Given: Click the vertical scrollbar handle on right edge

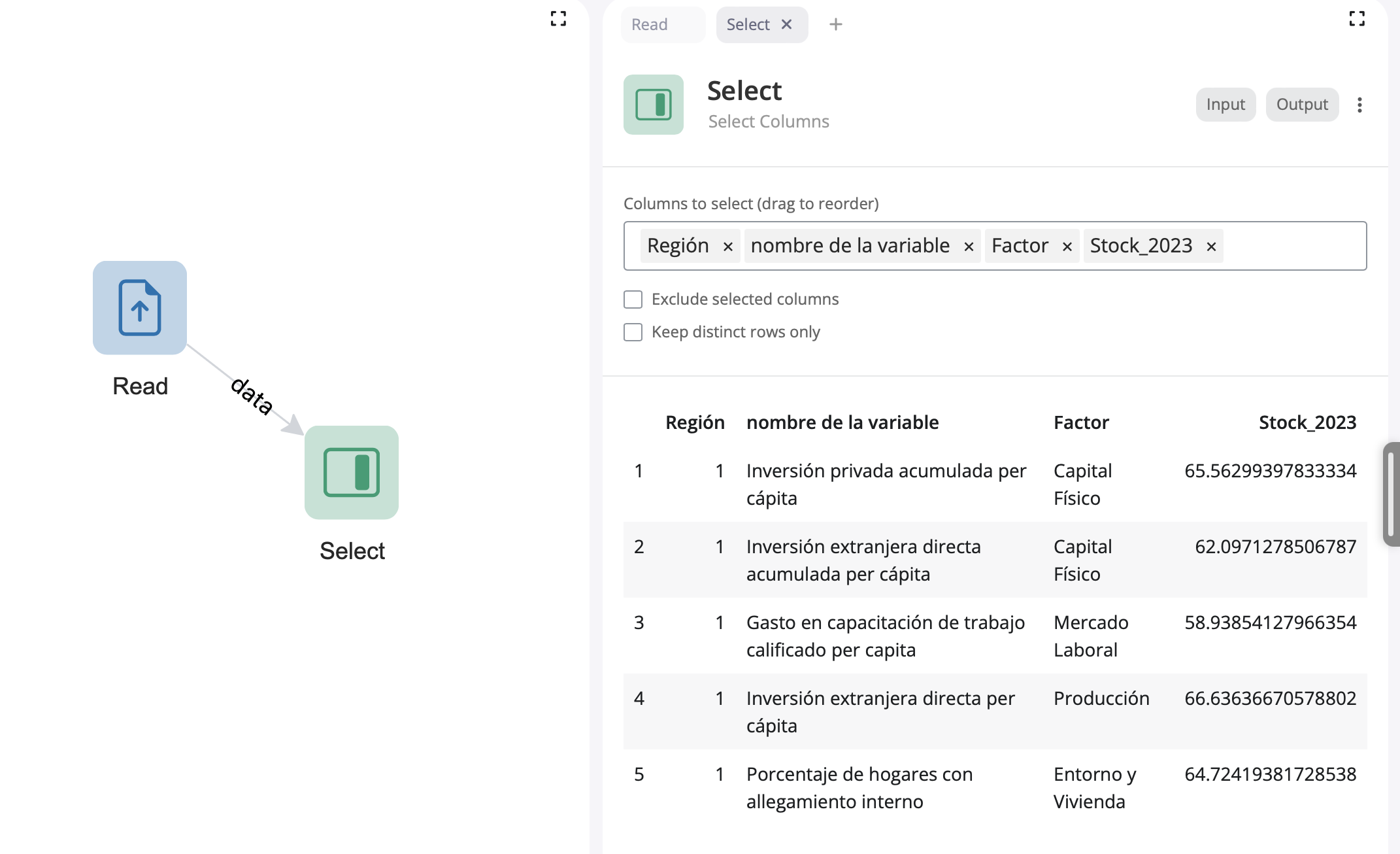Looking at the screenshot, I should [1391, 494].
